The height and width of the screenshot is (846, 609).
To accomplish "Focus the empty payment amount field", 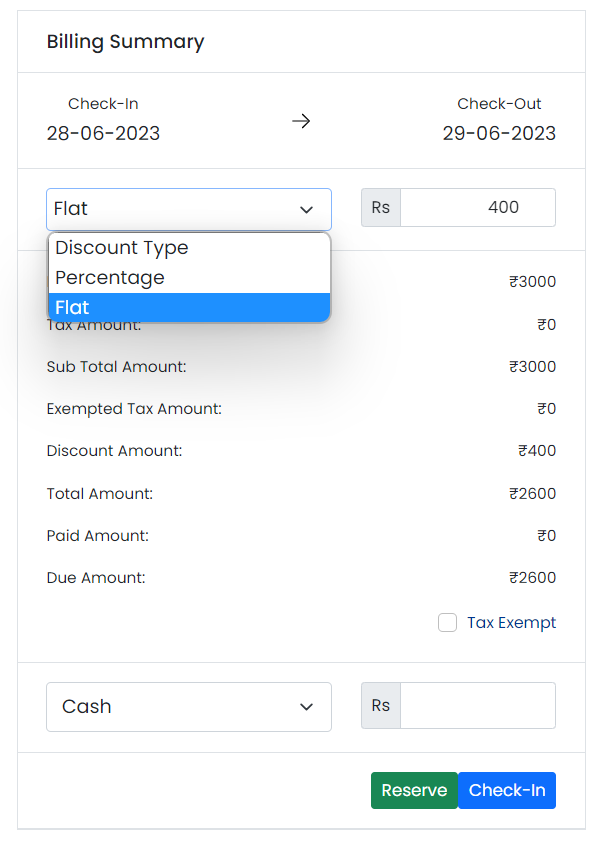I will (x=477, y=706).
